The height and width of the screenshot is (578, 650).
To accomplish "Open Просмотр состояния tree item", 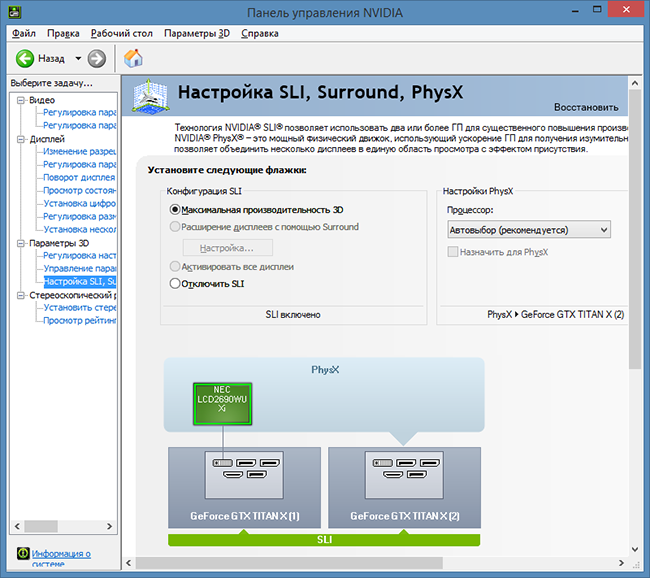I will click(x=80, y=190).
